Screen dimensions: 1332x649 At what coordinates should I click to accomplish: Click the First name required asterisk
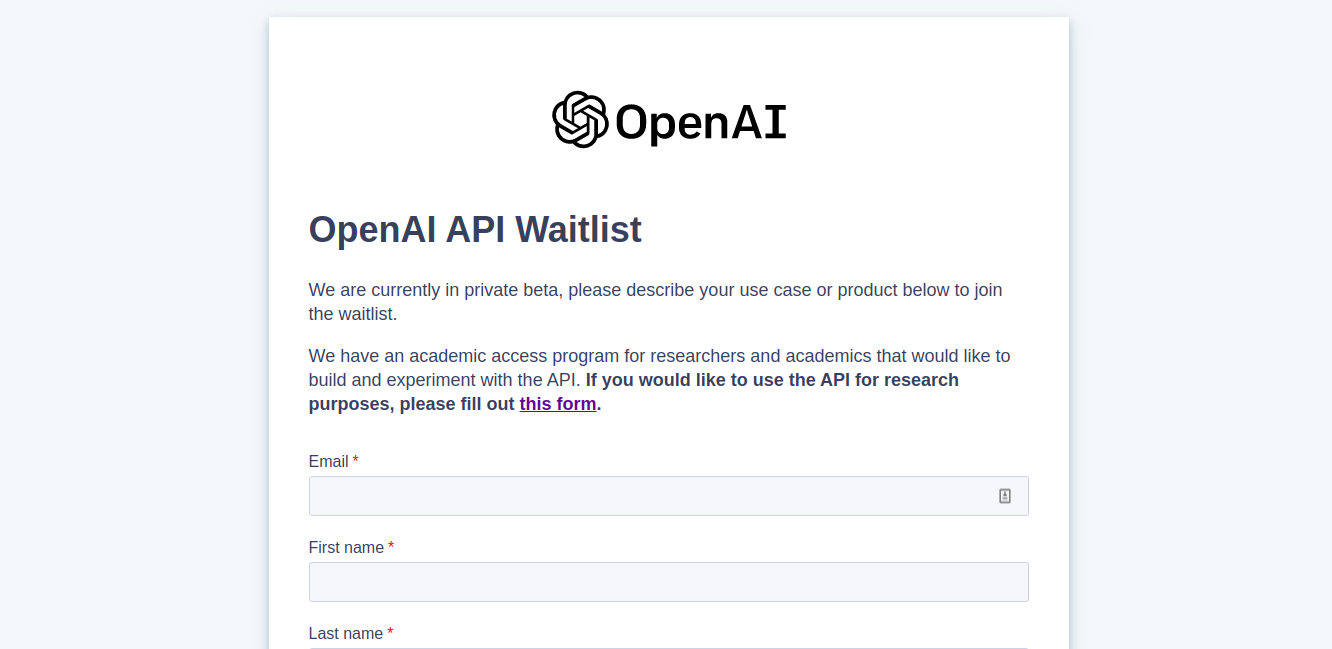pos(390,546)
